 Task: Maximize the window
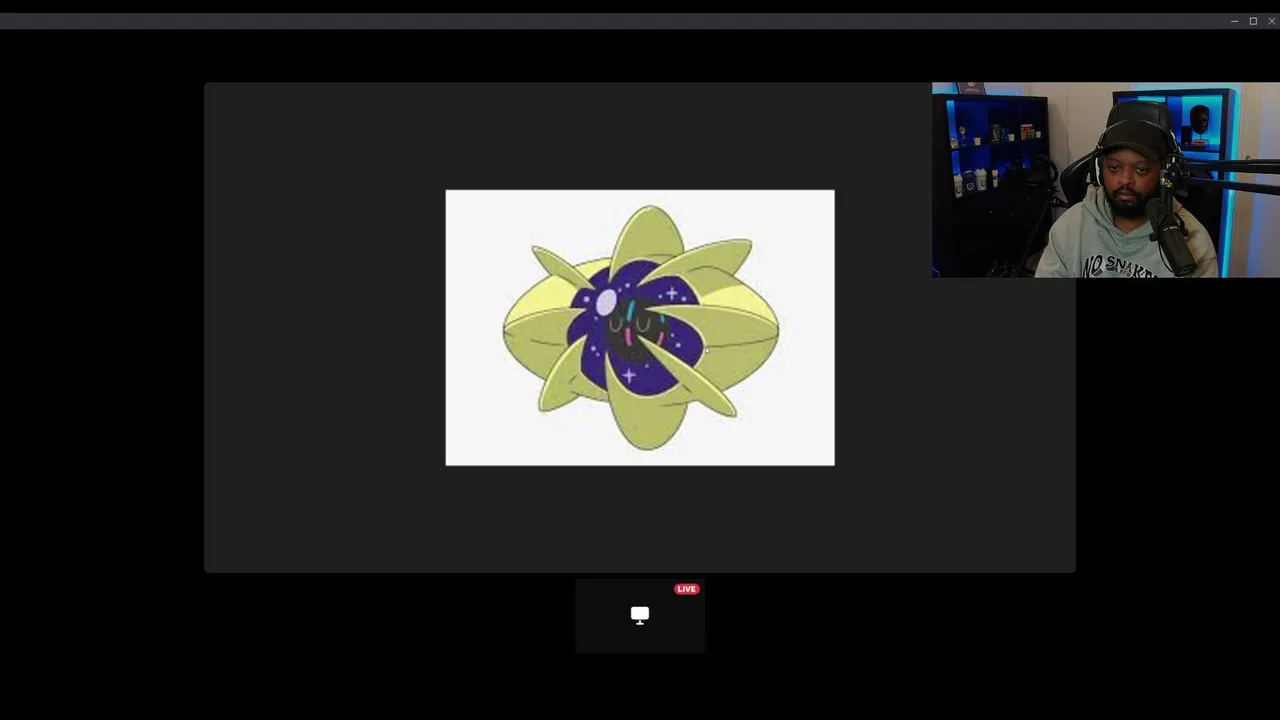pyautogui.click(x=1253, y=21)
